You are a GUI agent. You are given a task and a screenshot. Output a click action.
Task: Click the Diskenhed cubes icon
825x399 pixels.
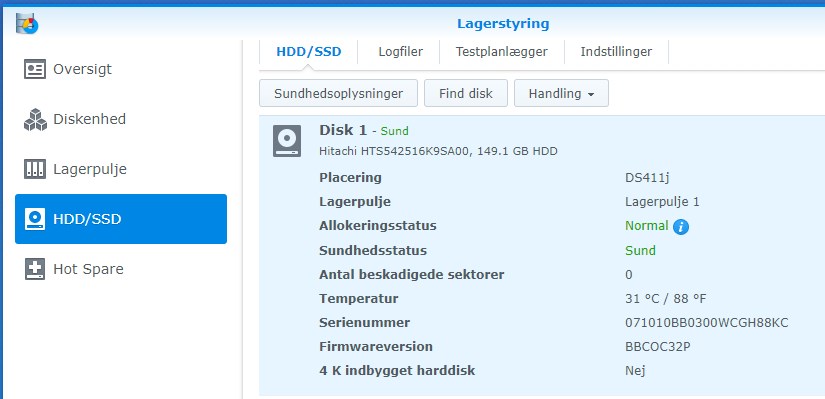[x=35, y=119]
